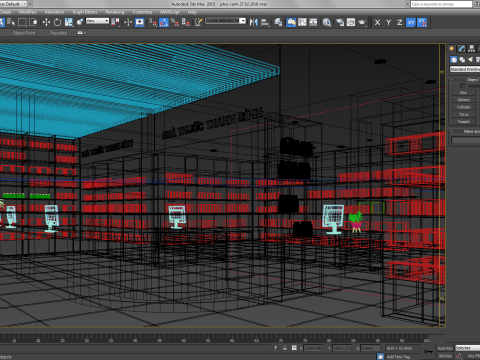The width and height of the screenshot is (480, 360).
Task: Toggle Select and Manipulate icon
Action: point(128,22)
